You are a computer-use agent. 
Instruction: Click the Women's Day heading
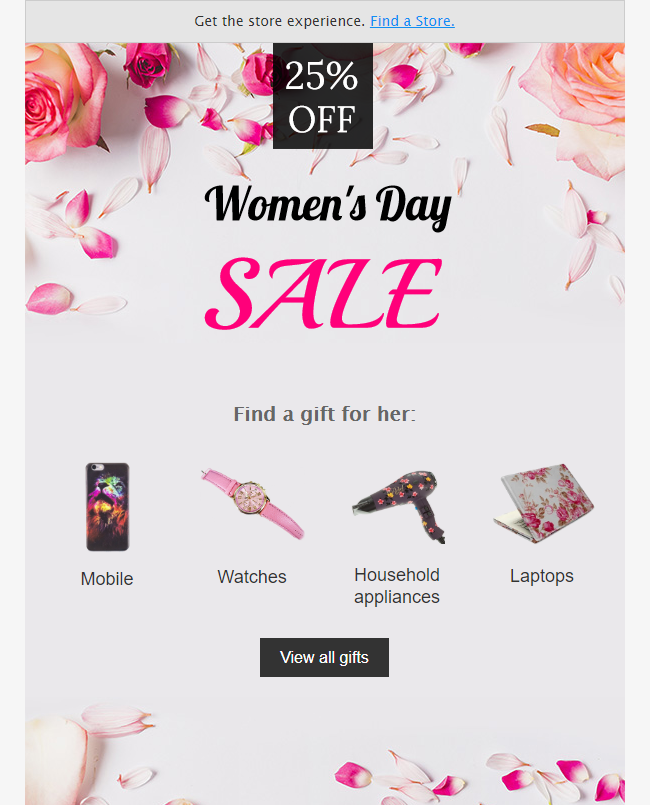pos(328,204)
